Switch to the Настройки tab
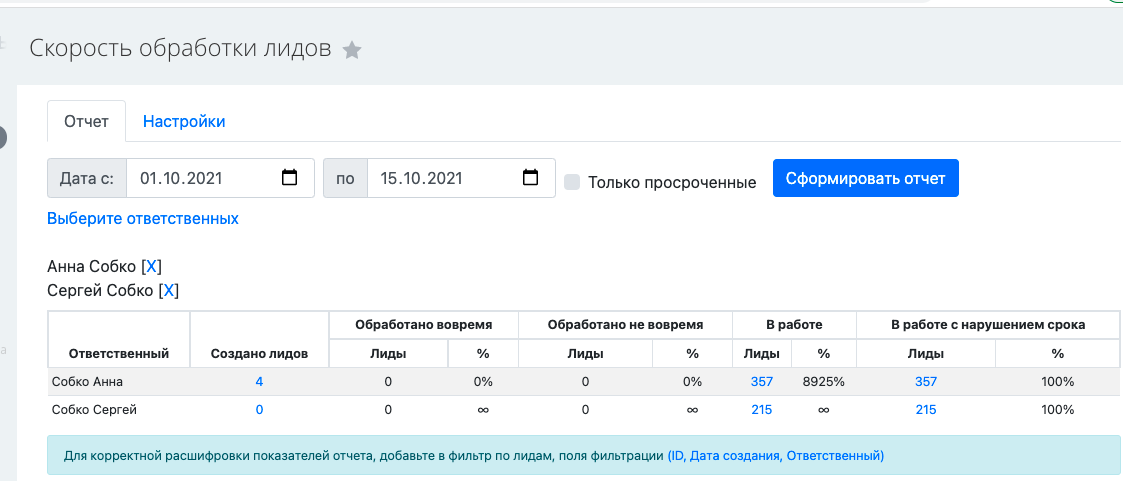This screenshot has height=481, width=1123. (184, 121)
